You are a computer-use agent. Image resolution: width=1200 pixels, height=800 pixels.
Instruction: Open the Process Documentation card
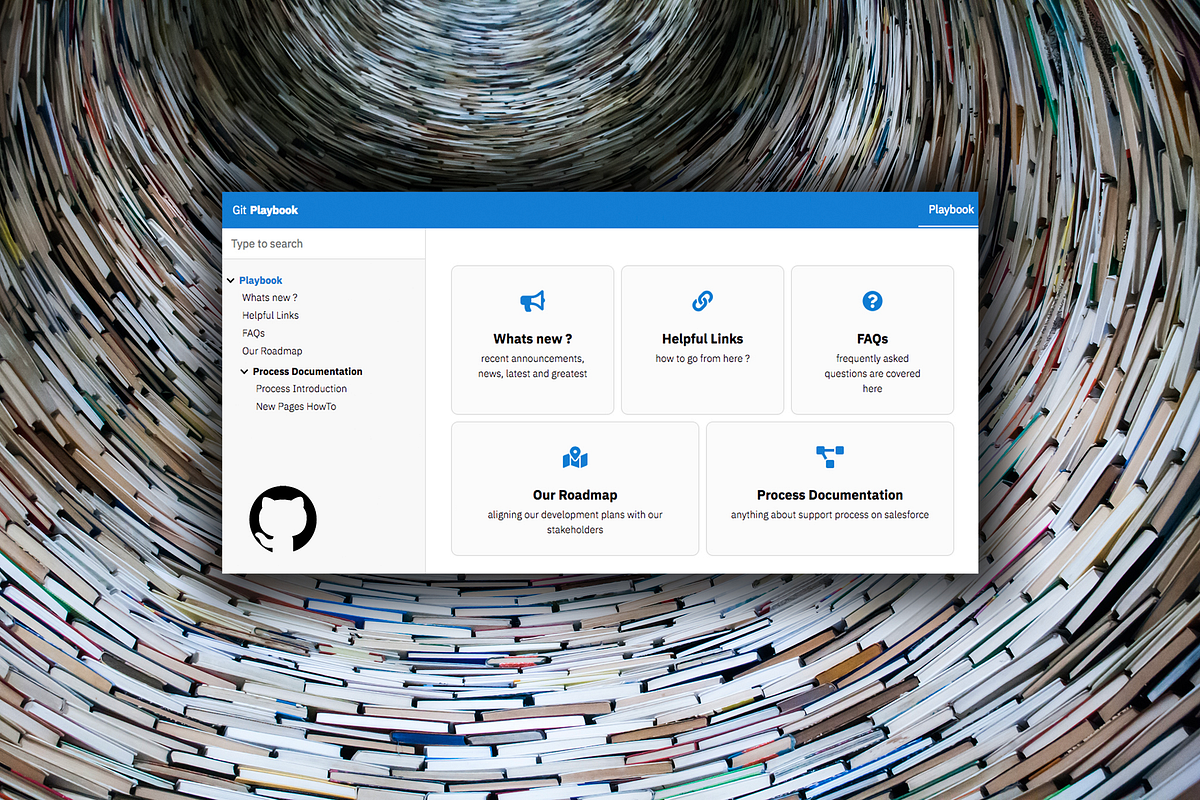tap(829, 488)
